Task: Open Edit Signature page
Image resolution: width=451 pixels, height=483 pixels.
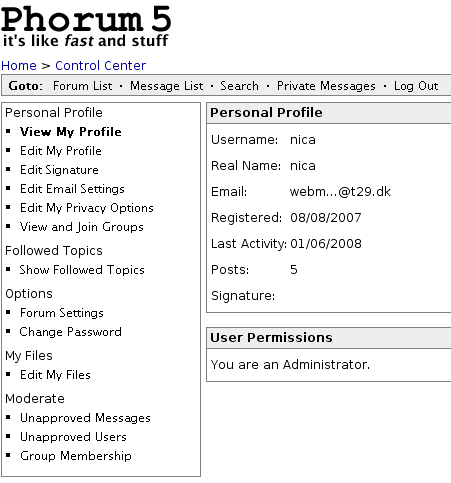Action: click(x=59, y=170)
